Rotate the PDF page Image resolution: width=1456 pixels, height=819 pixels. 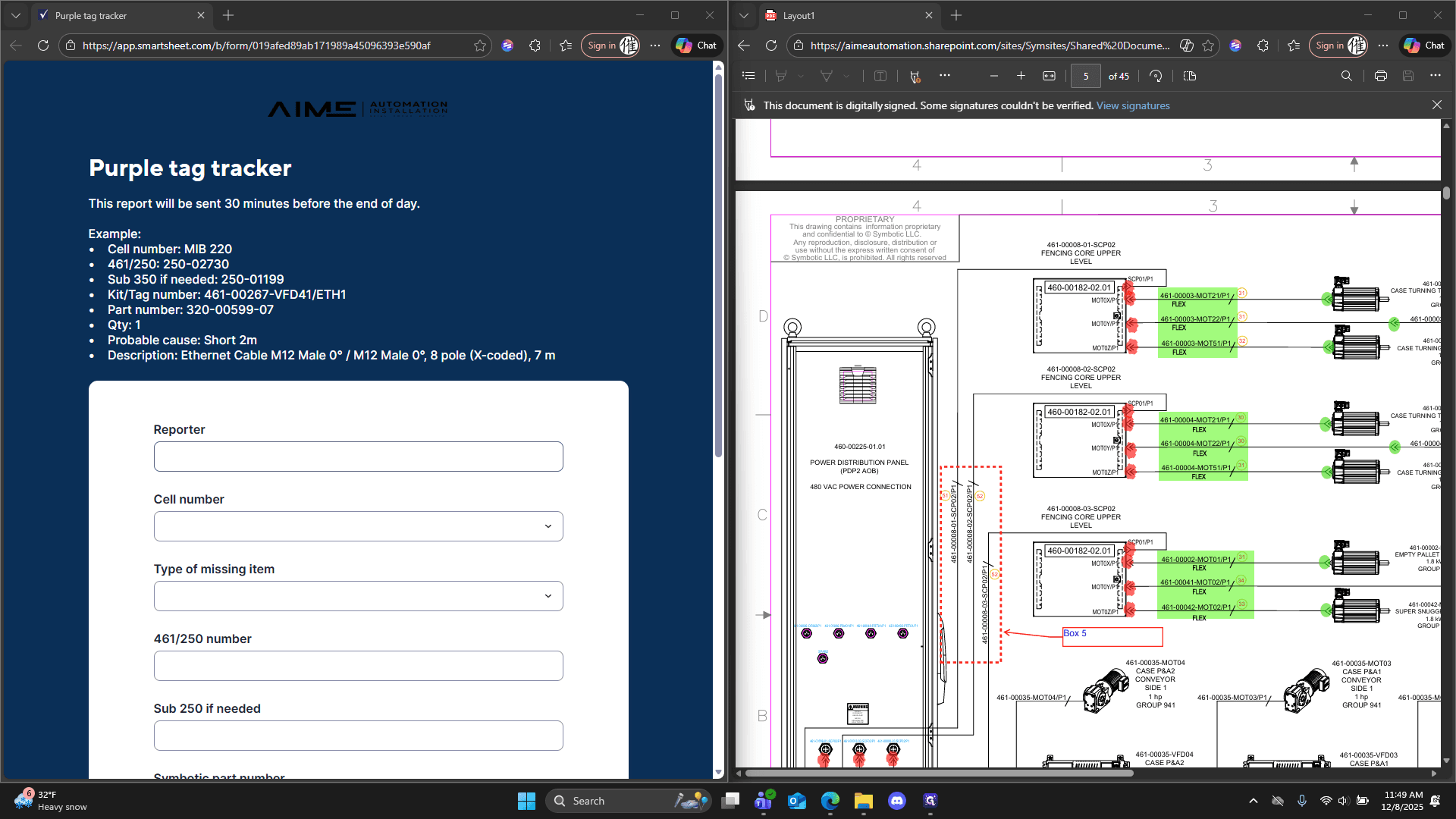[x=1156, y=76]
